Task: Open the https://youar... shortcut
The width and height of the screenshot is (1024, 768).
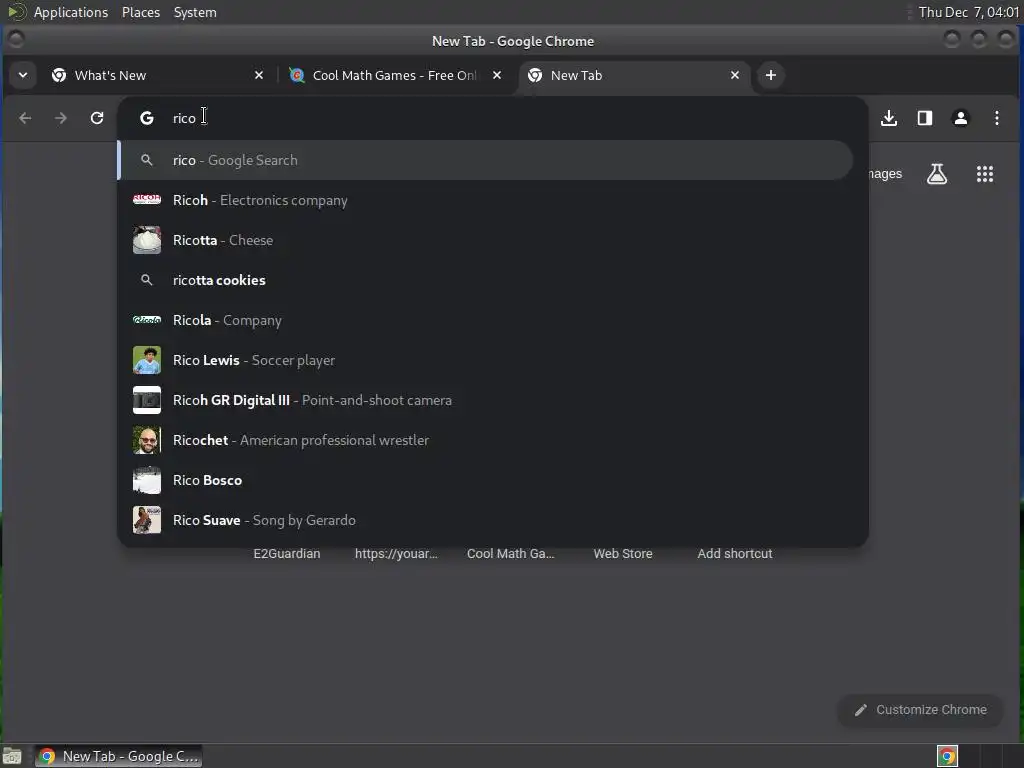Action: (x=396, y=553)
